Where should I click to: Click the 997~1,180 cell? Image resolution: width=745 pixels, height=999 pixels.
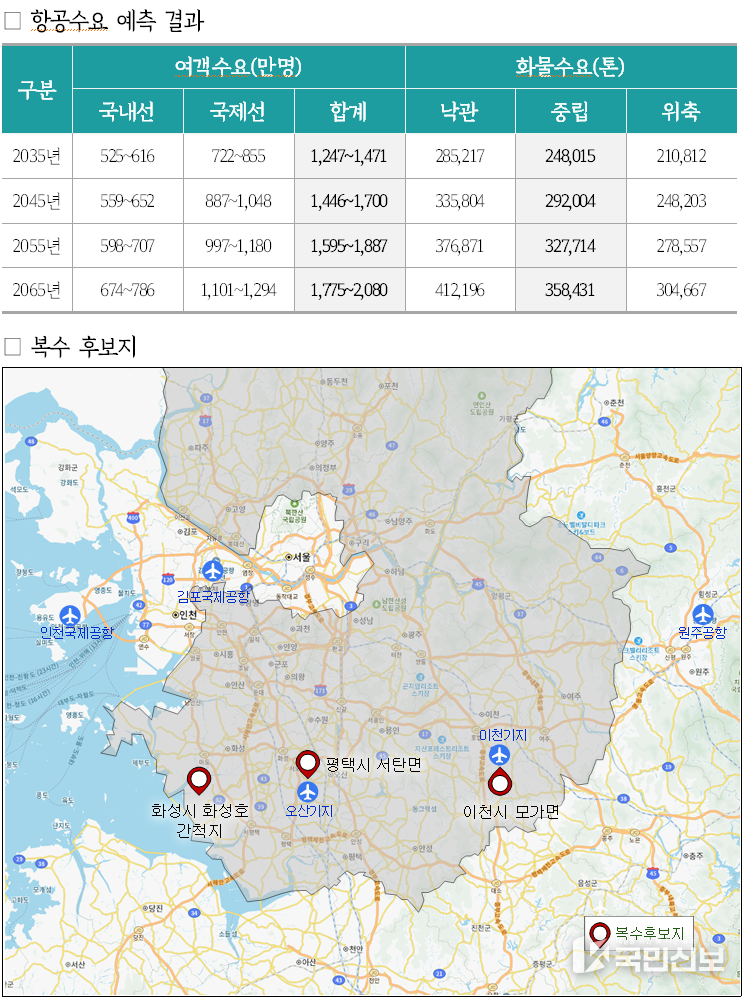[239, 246]
